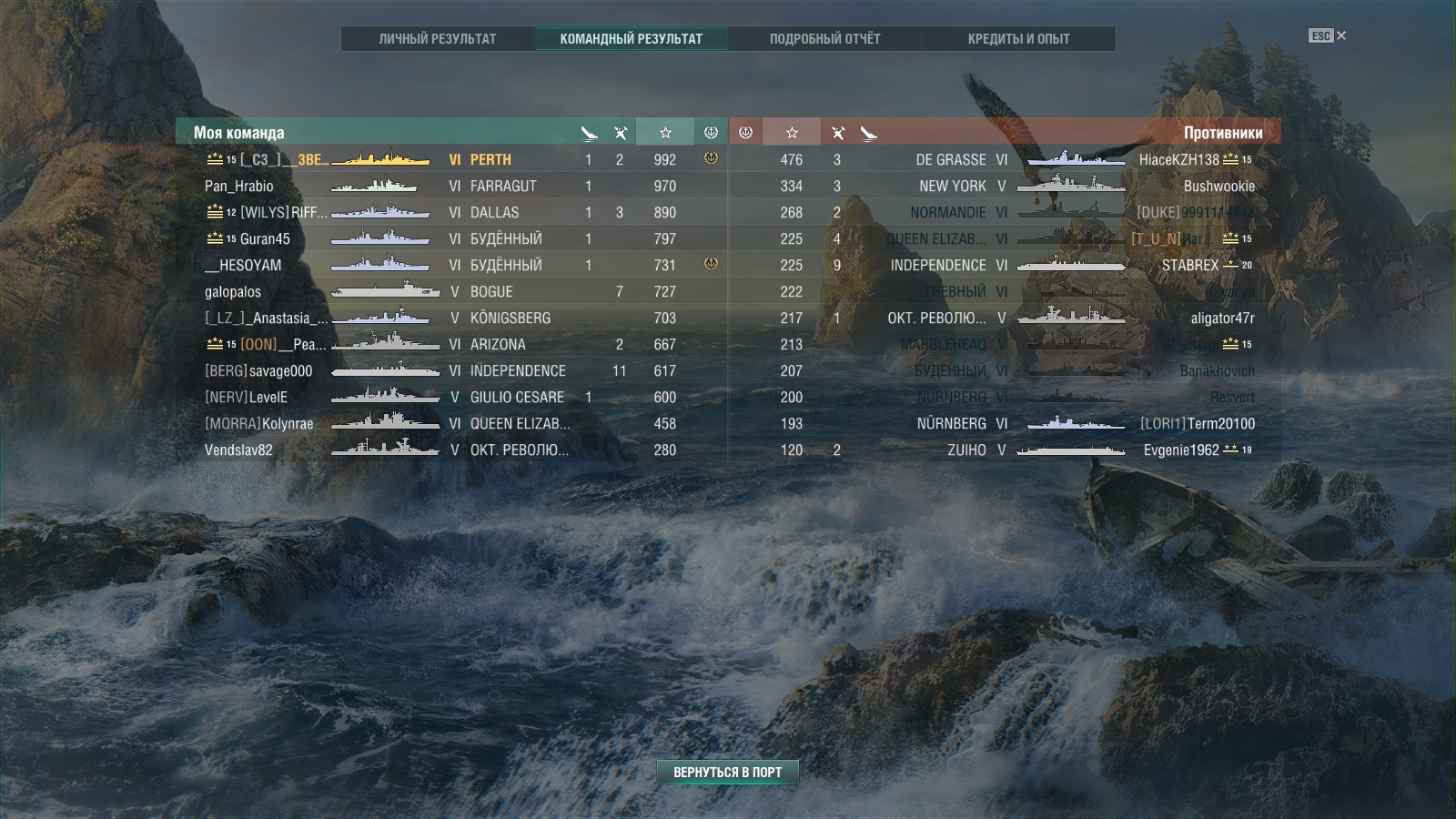Screen dimensions: 1456x819
Task: Click Вернуться в порт button
Action: click(x=728, y=772)
